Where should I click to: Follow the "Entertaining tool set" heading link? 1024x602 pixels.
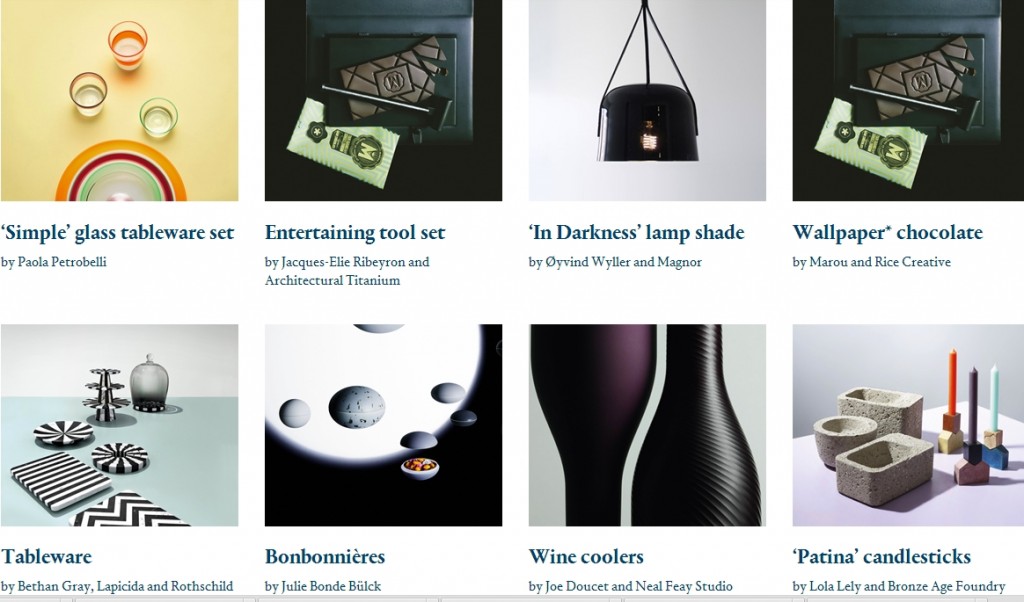click(355, 233)
